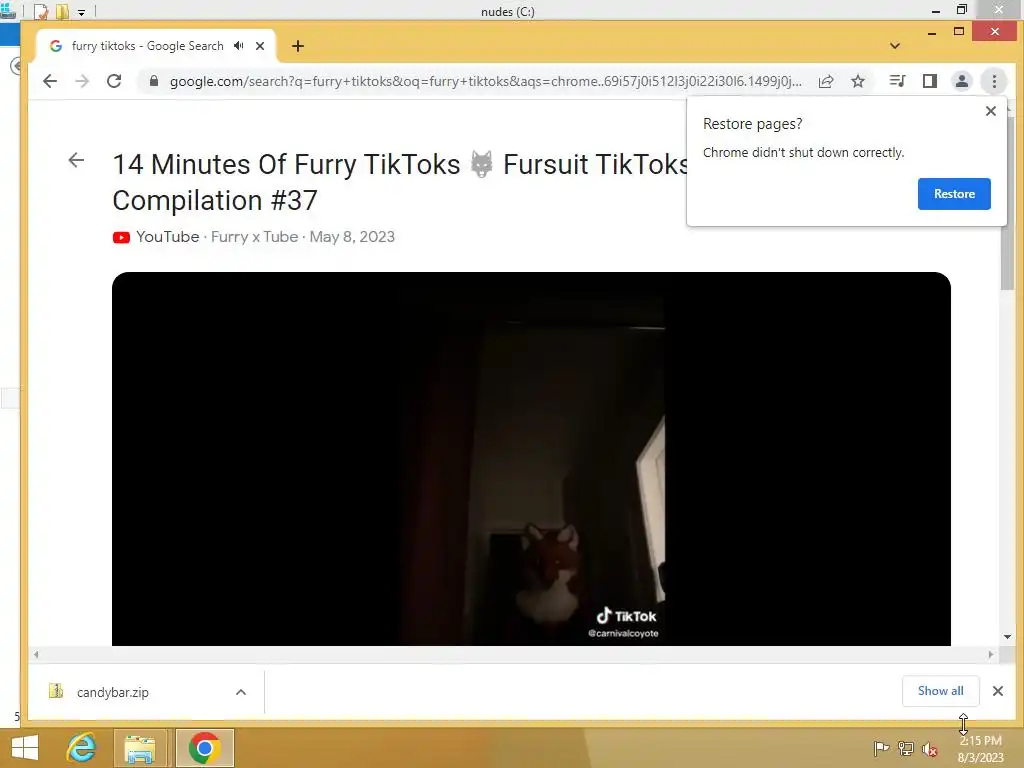The width and height of the screenshot is (1024, 768).
Task: Click the vertical scrollbar thumb
Action: tap(1007, 202)
